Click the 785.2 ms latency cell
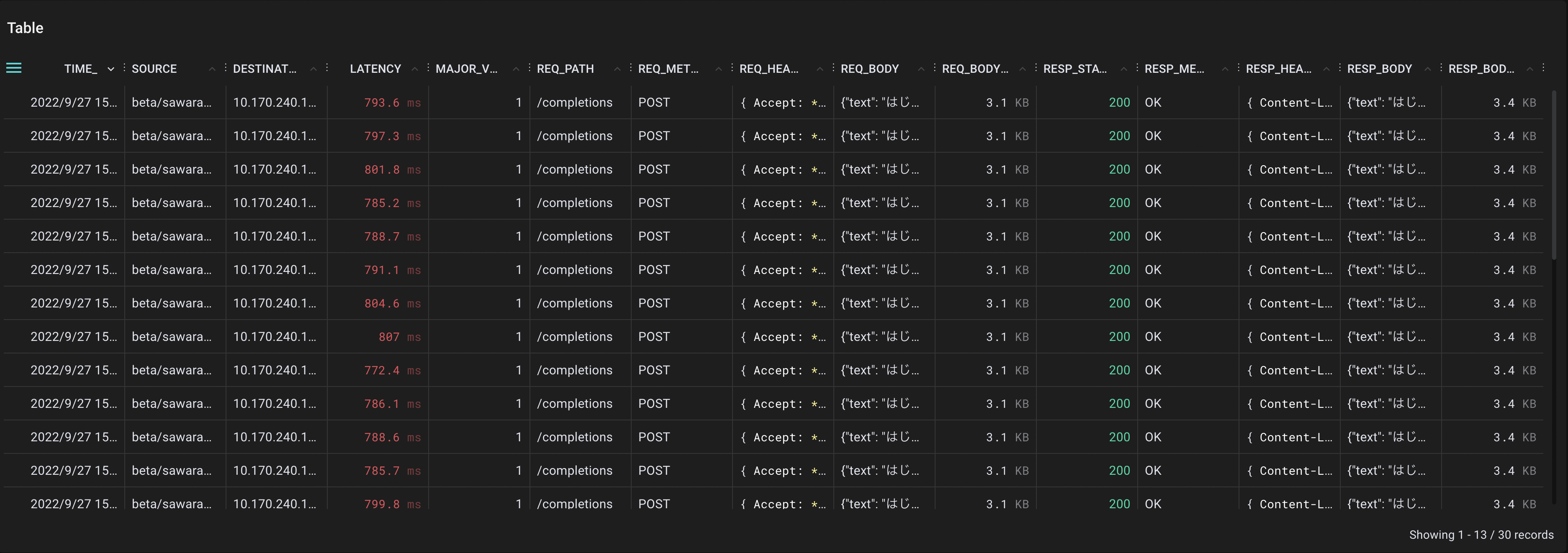1568x553 pixels. tap(392, 203)
